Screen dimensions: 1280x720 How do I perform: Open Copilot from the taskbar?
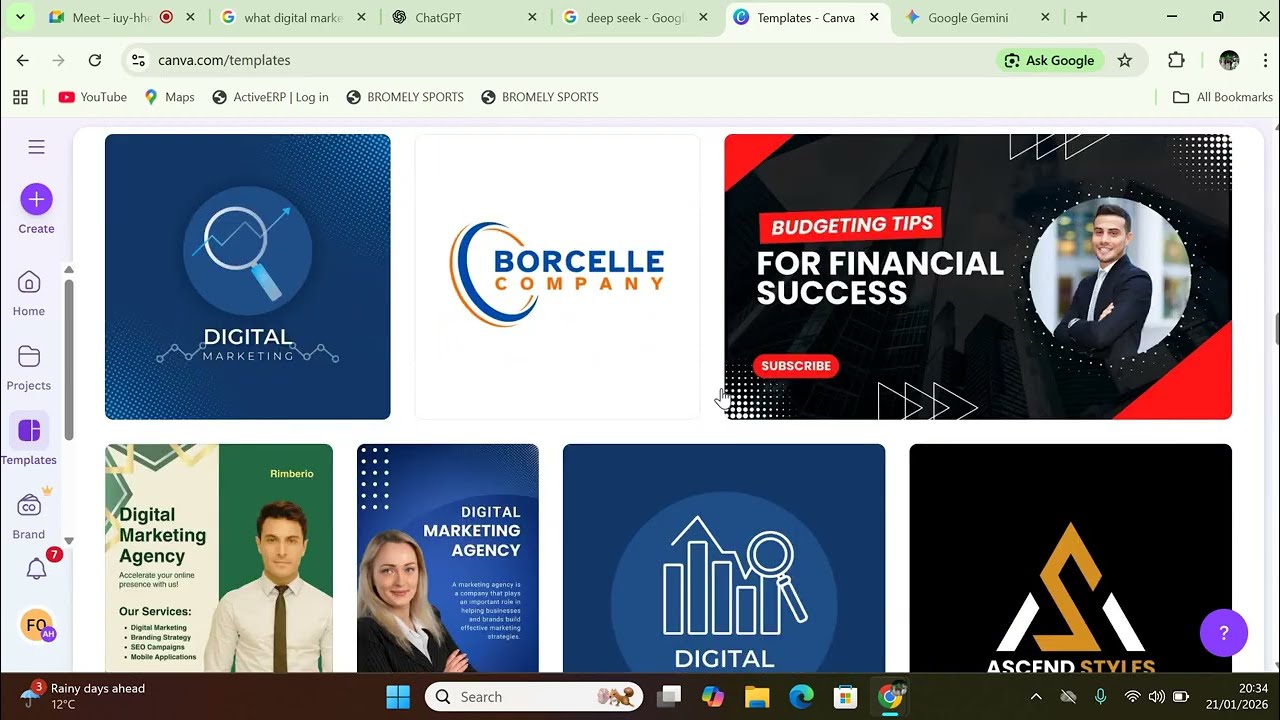[713, 697]
